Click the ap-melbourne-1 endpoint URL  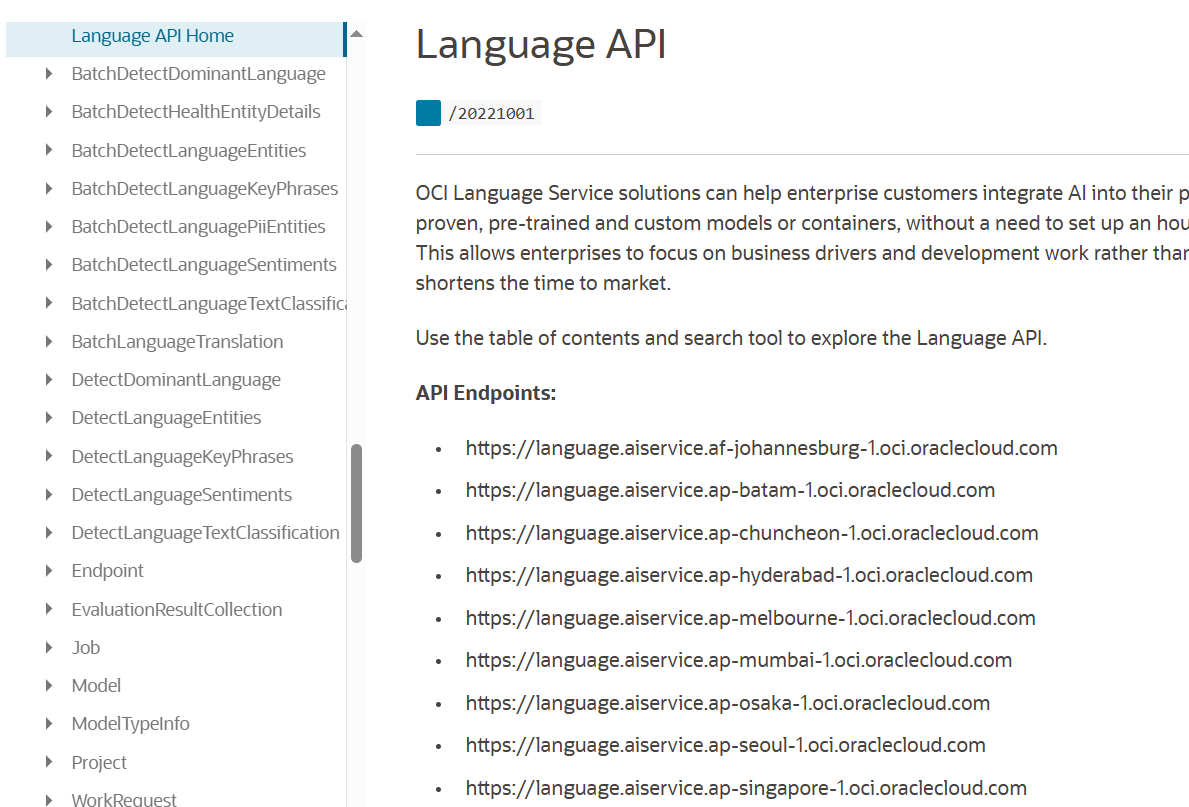[751, 618]
